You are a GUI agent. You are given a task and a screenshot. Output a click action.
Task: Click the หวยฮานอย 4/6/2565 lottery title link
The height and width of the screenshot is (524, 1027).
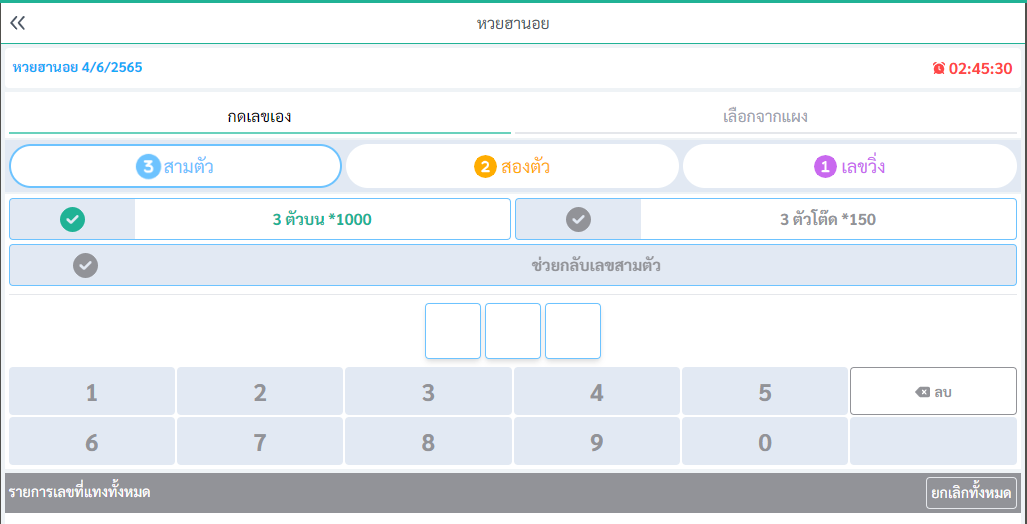click(77, 68)
